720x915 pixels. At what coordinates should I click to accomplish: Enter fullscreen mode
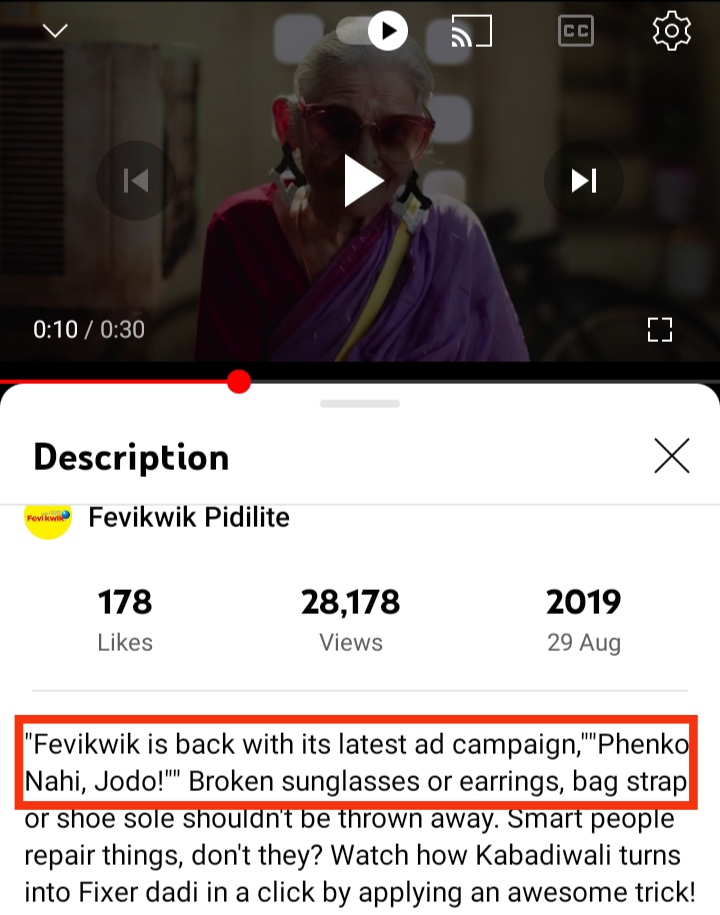(660, 330)
